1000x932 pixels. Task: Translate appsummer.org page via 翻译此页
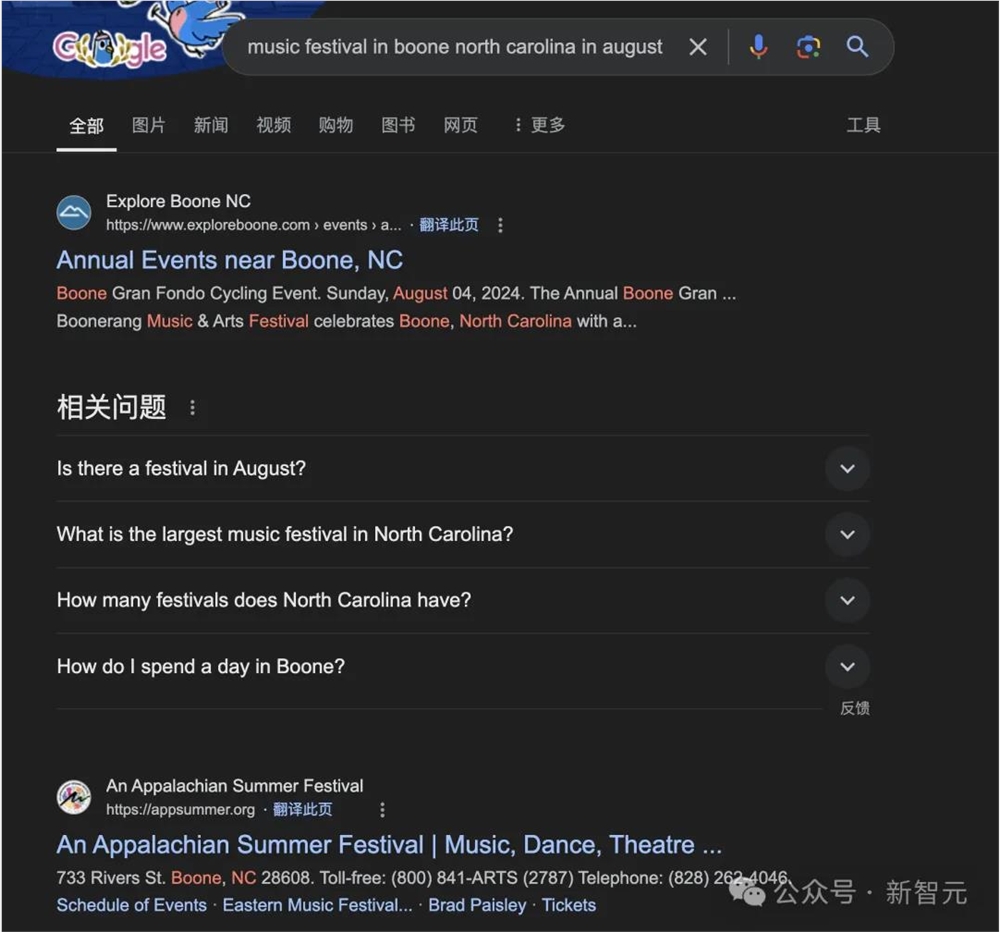pos(302,810)
